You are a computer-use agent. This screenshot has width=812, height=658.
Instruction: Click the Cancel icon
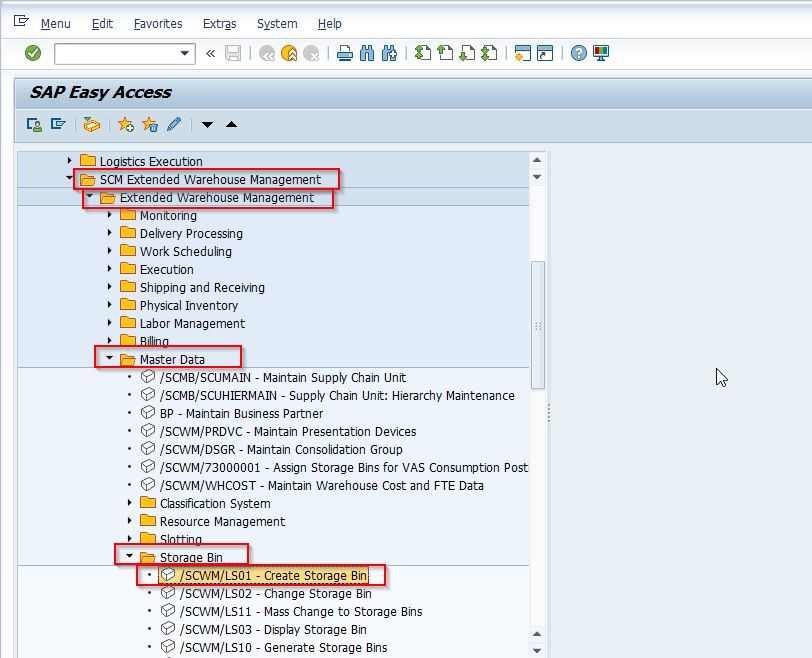[x=311, y=53]
